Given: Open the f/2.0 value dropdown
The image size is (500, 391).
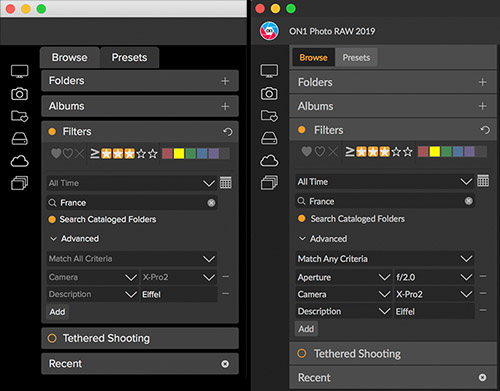Looking at the screenshot, I should click(x=434, y=277).
